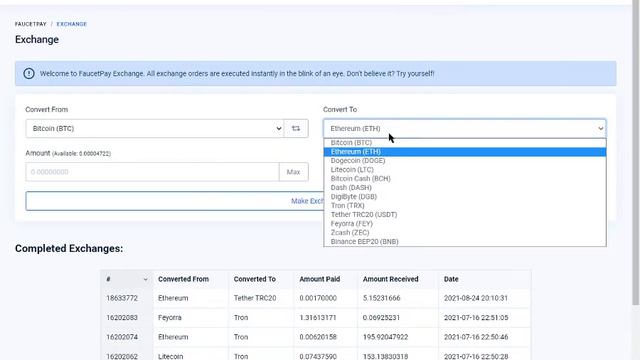Select Tron (TRX) option
Screen dimensions: 640x360
pyautogui.click(x=464, y=206)
